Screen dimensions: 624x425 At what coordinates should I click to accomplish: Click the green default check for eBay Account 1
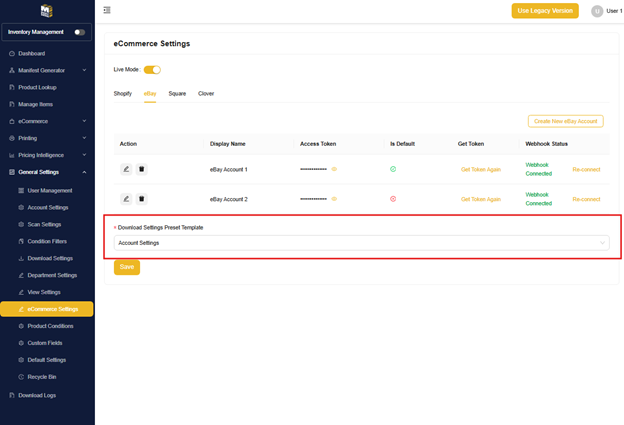(393, 169)
